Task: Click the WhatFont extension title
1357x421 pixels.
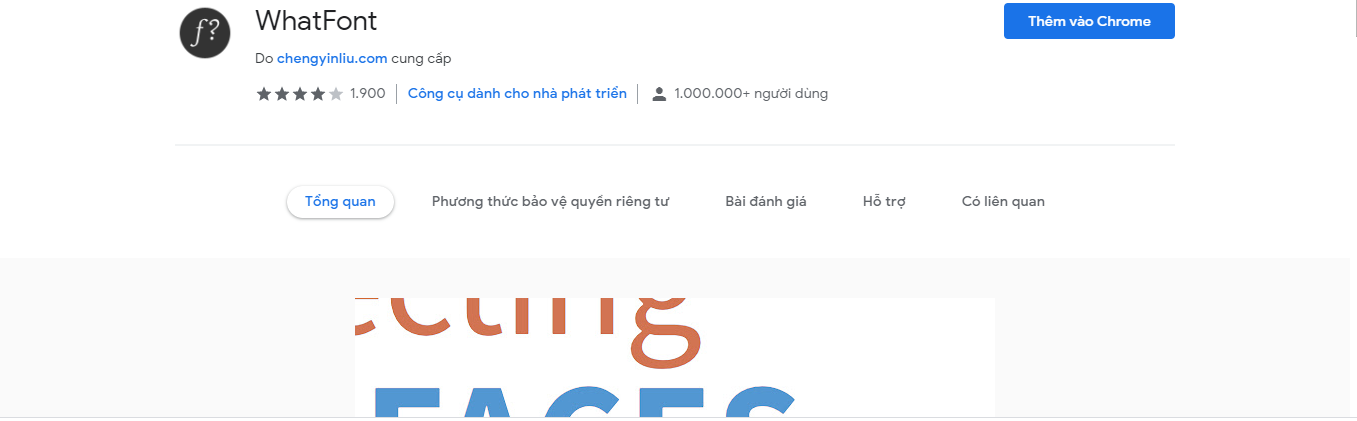Action: click(316, 21)
